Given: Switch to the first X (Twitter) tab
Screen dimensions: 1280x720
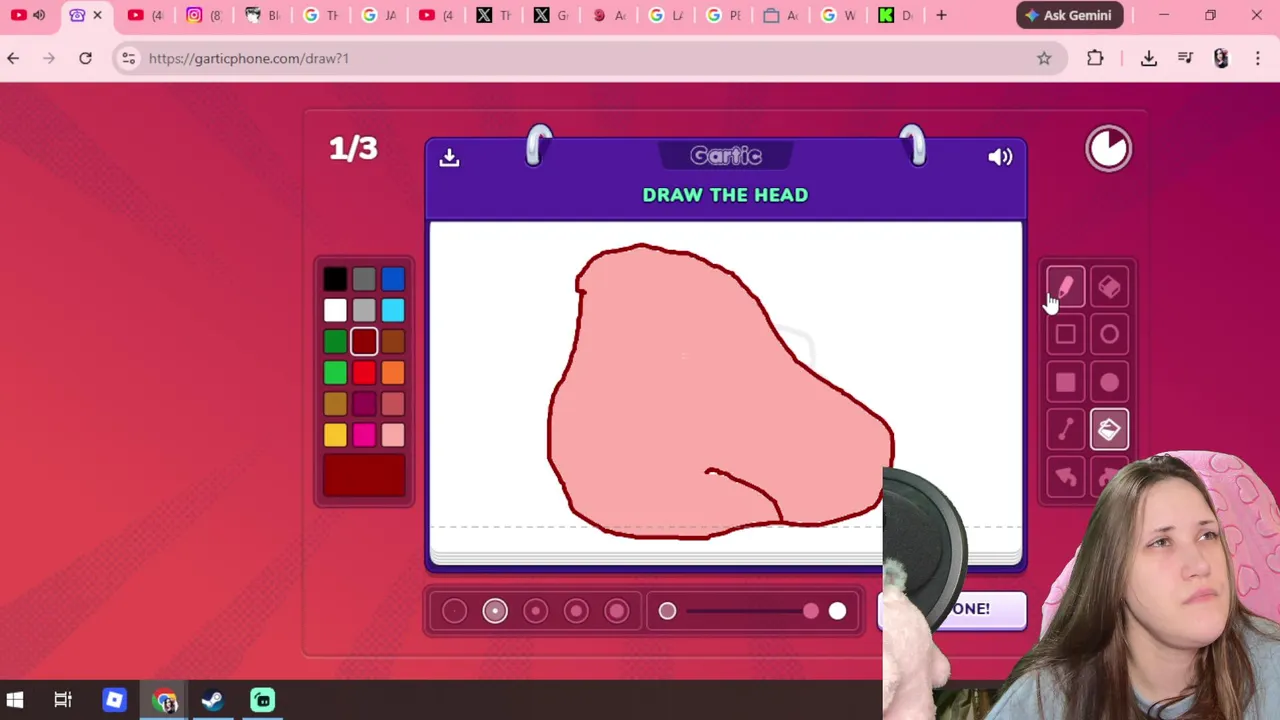Looking at the screenshot, I should pos(493,15).
